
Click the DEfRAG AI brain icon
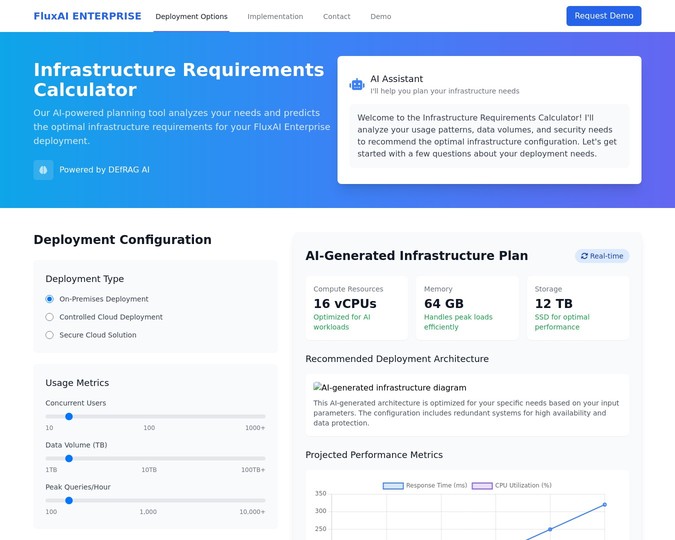point(43,170)
